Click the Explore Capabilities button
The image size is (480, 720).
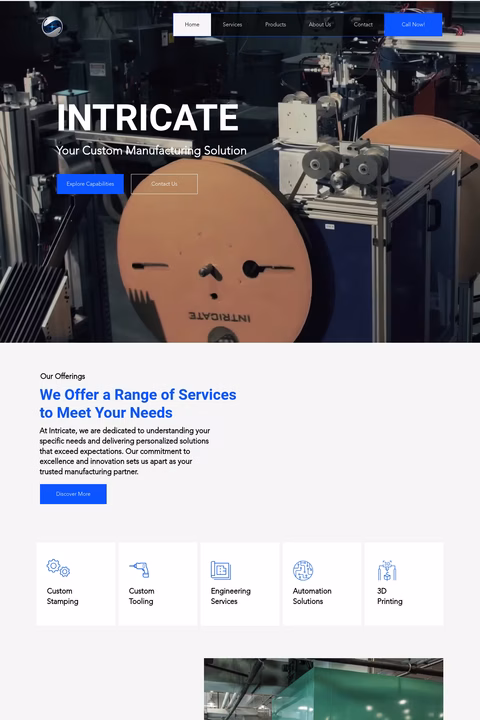click(x=90, y=184)
